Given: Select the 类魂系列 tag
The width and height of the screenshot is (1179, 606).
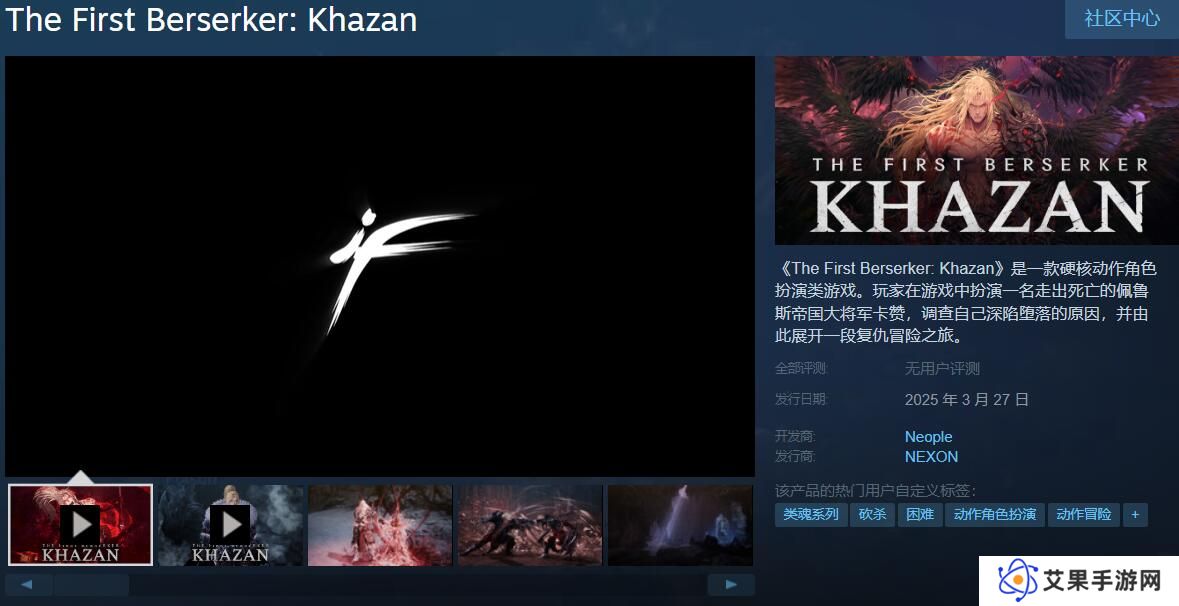Looking at the screenshot, I should pos(811,514).
